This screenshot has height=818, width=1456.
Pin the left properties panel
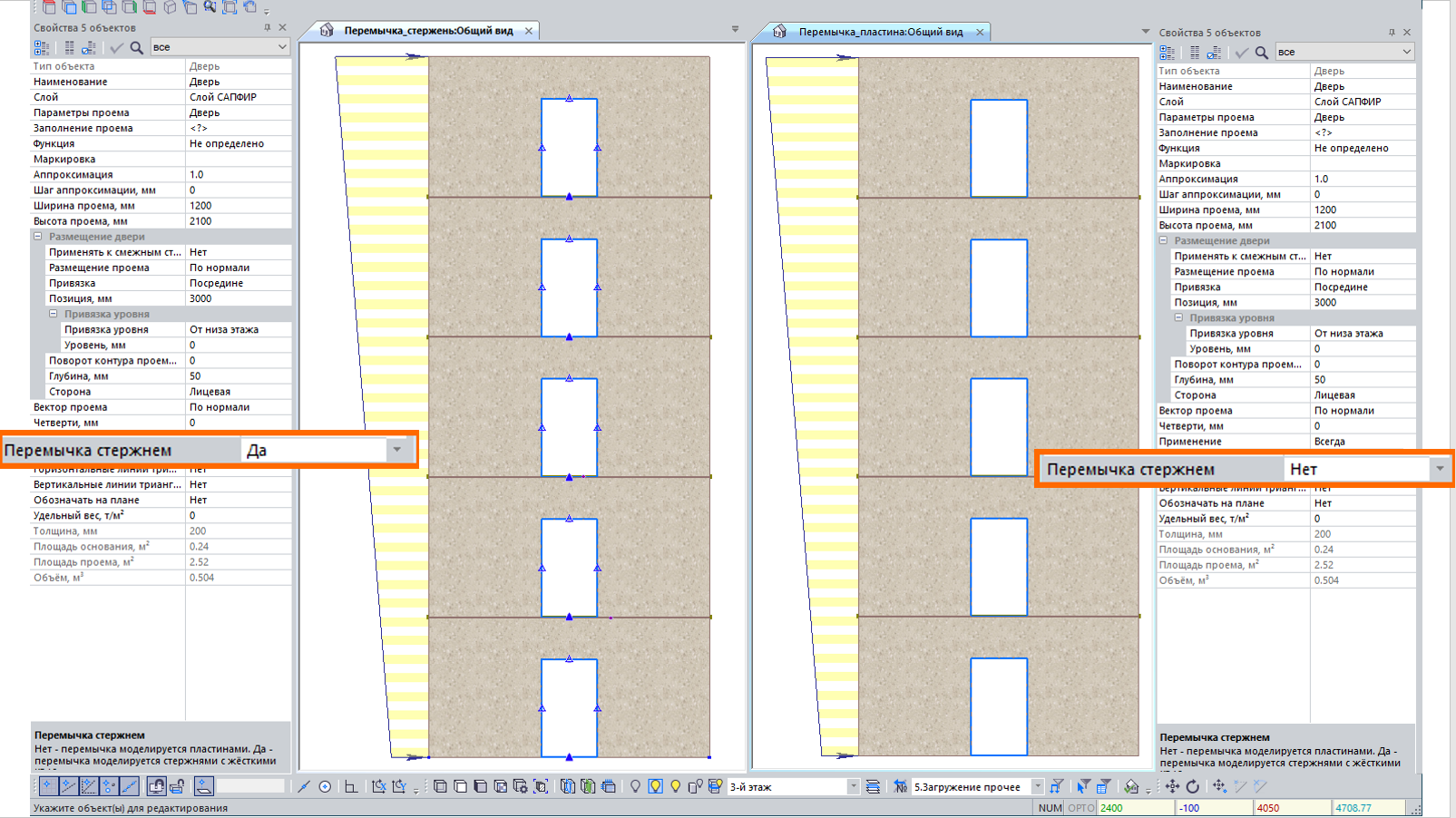tap(267, 28)
